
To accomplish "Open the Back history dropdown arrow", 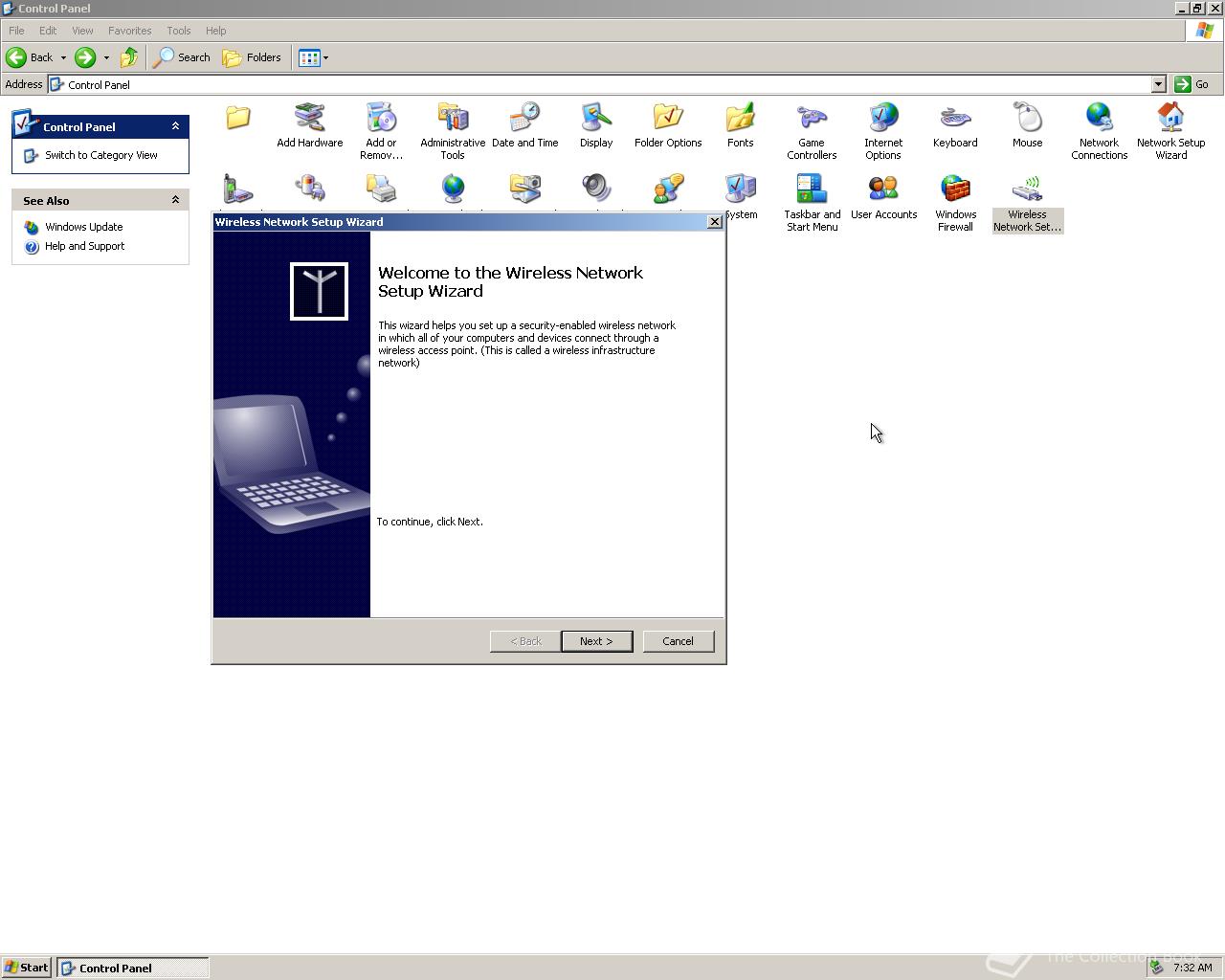I will 63,57.
